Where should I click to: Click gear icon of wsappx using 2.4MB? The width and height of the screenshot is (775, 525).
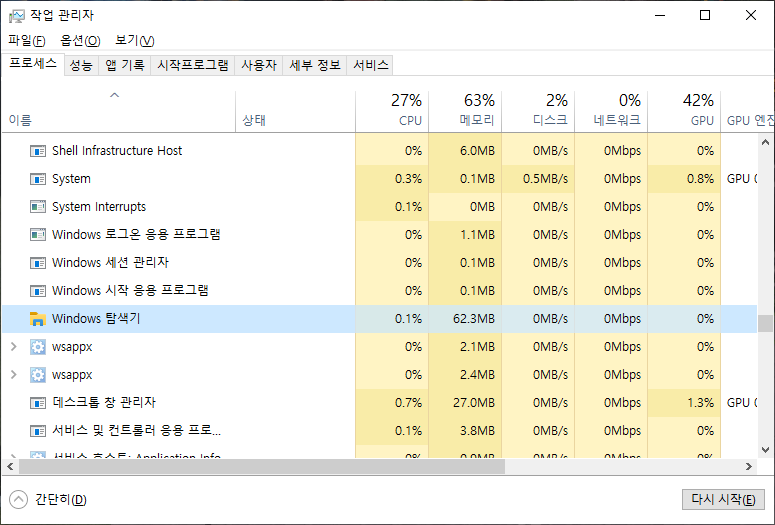[x=38, y=375]
